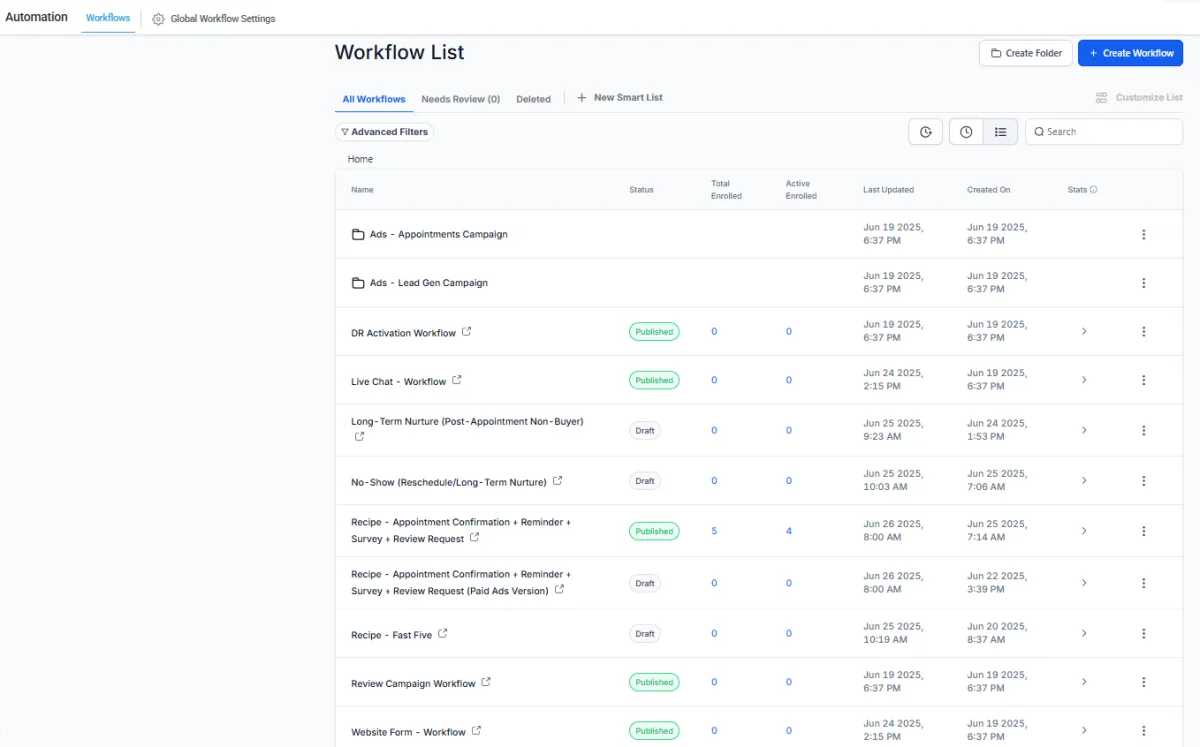Open three-dot menu for DR Activation Workflow
The image size is (1200, 747).
pyautogui.click(x=1144, y=332)
